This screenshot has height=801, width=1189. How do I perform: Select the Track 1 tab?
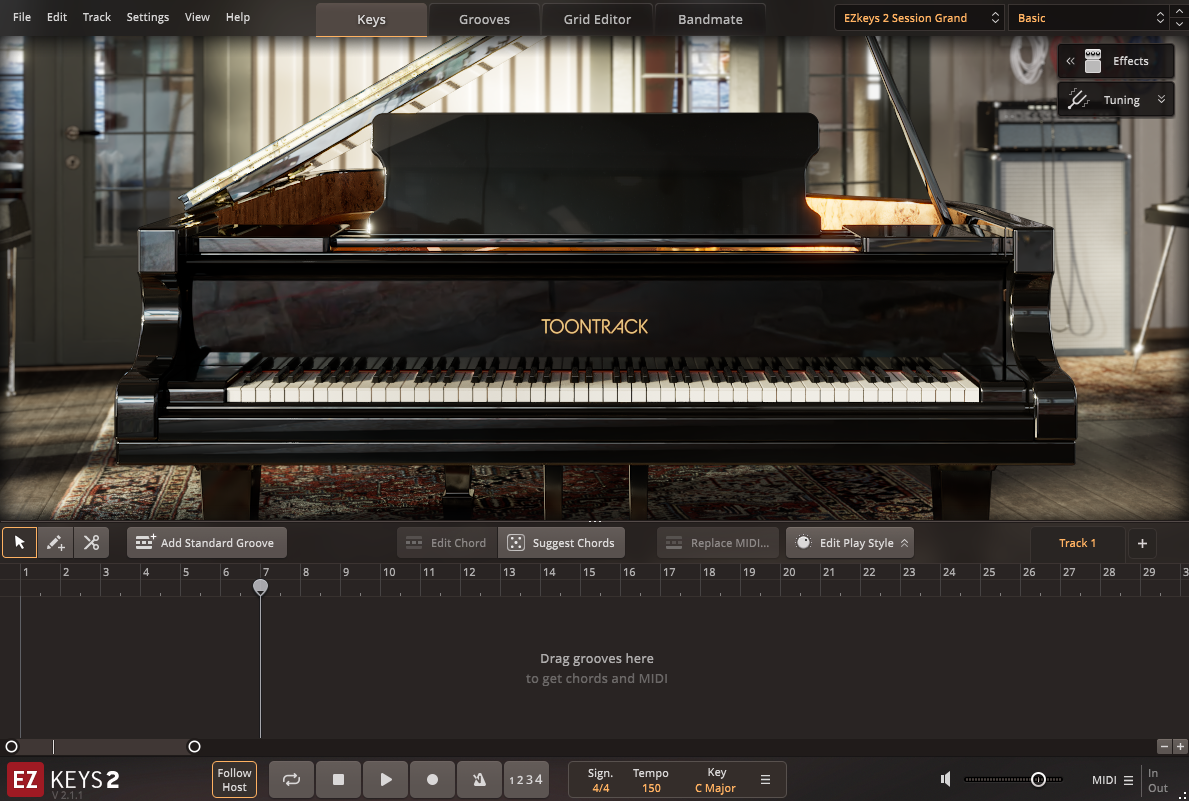[x=1077, y=542]
